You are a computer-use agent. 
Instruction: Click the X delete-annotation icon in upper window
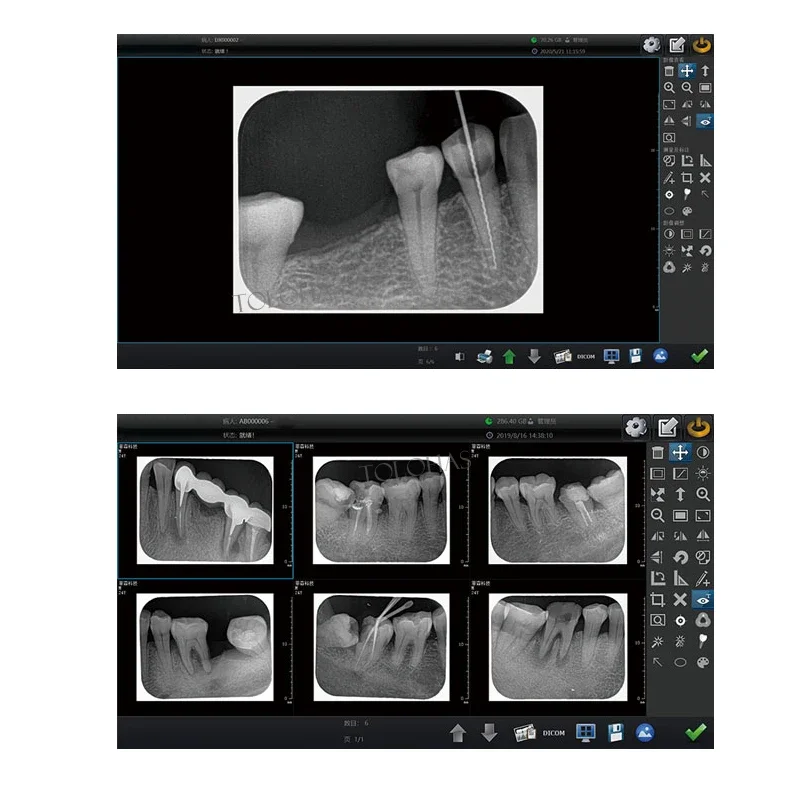tap(705, 178)
